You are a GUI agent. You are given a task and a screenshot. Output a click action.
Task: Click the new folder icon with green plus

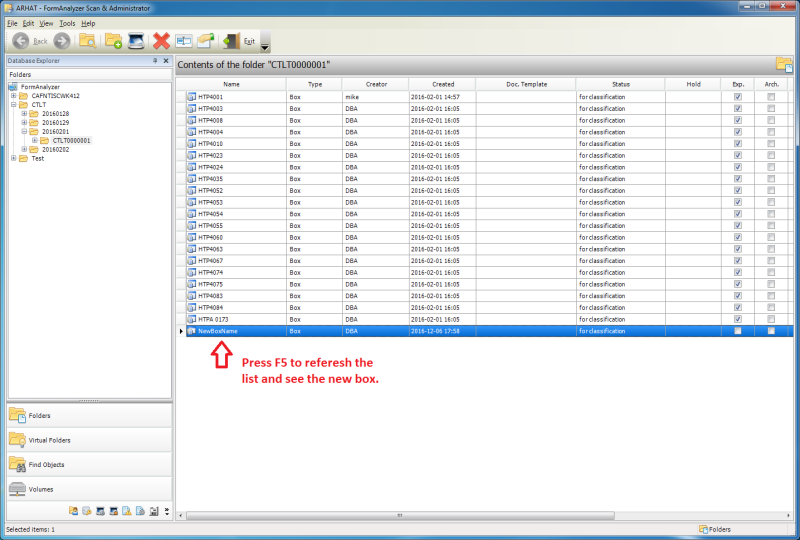pos(113,41)
